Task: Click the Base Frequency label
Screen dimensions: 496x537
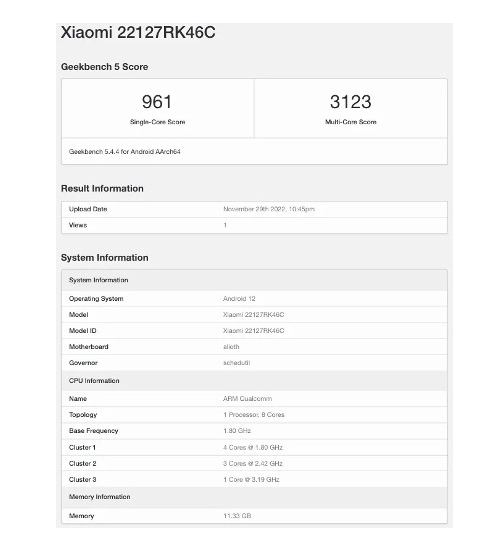Action: pyautogui.click(x=94, y=431)
